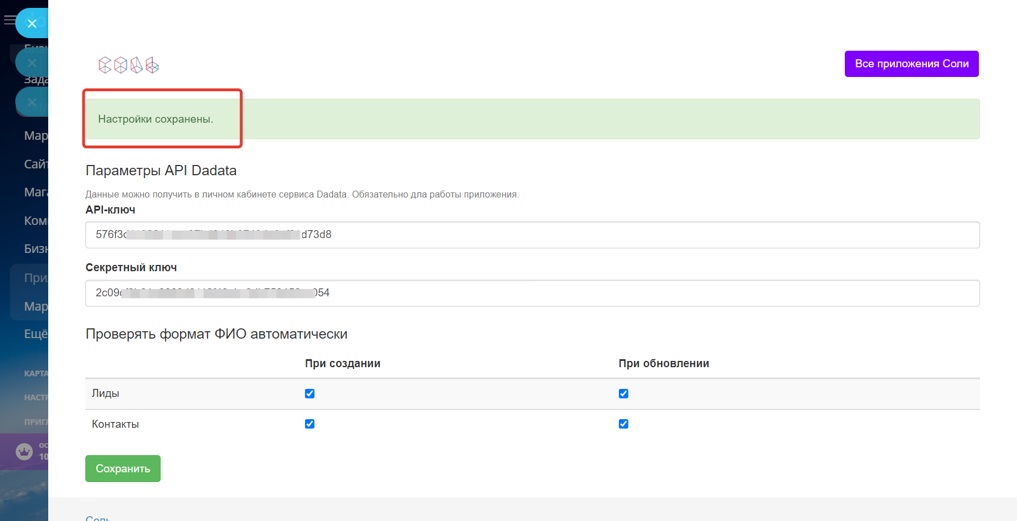Open Сайты item in left sidebar
The width and height of the screenshot is (1017, 521).
coord(36,164)
